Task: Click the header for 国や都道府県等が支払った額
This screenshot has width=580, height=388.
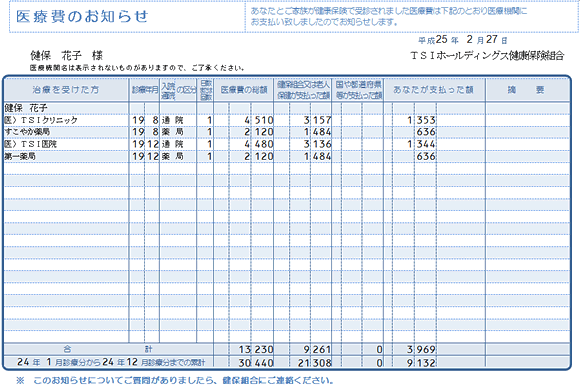Action: [358, 90]
